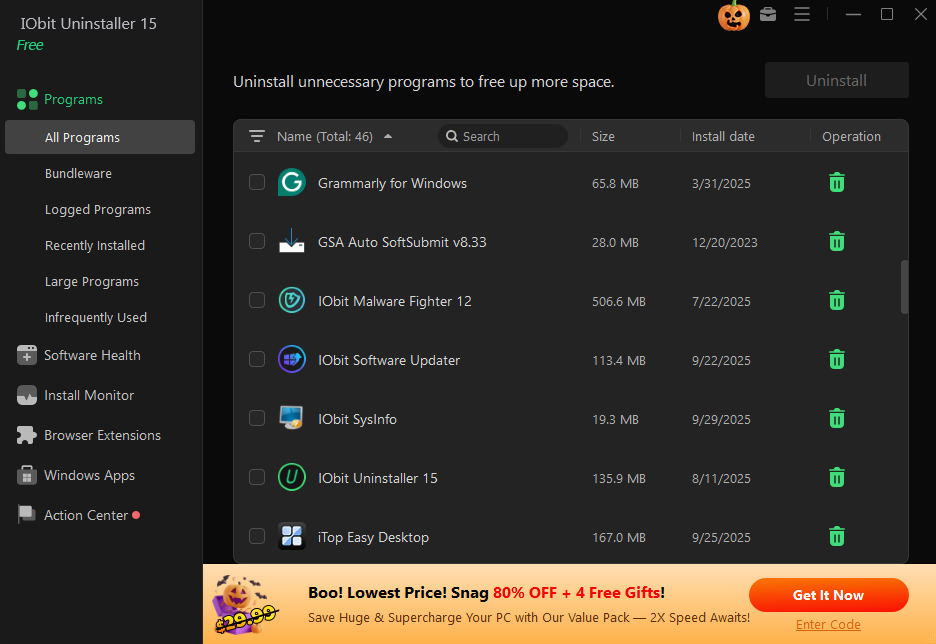Click the filter funnel icon above the list
Screen dimensions: 936x644
pyautogui.click(x=257, y=136)
